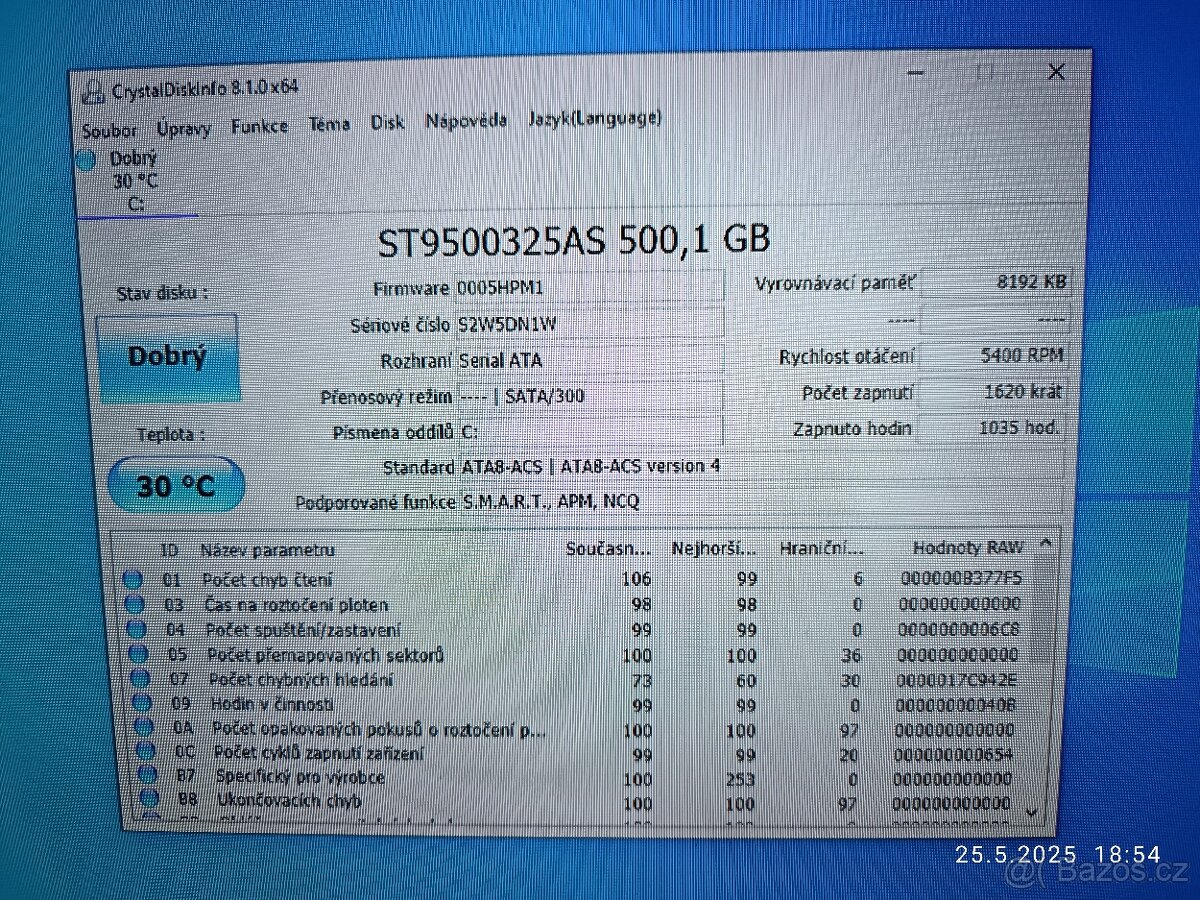Open the Soubor menu

(x=110, y=130)
